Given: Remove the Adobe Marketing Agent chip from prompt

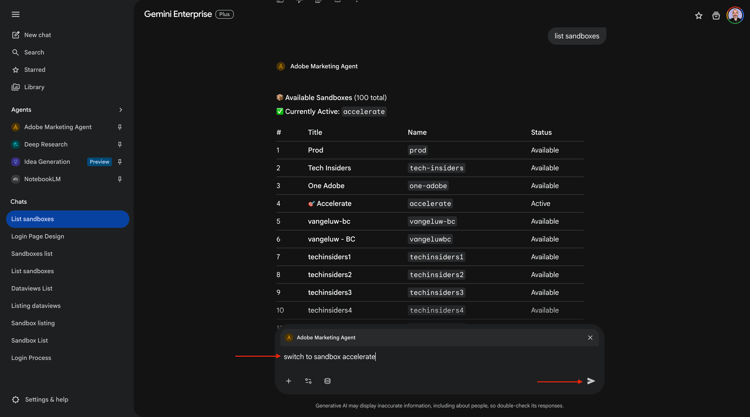Looking at the screenshot, I should (x=590, y=338).
